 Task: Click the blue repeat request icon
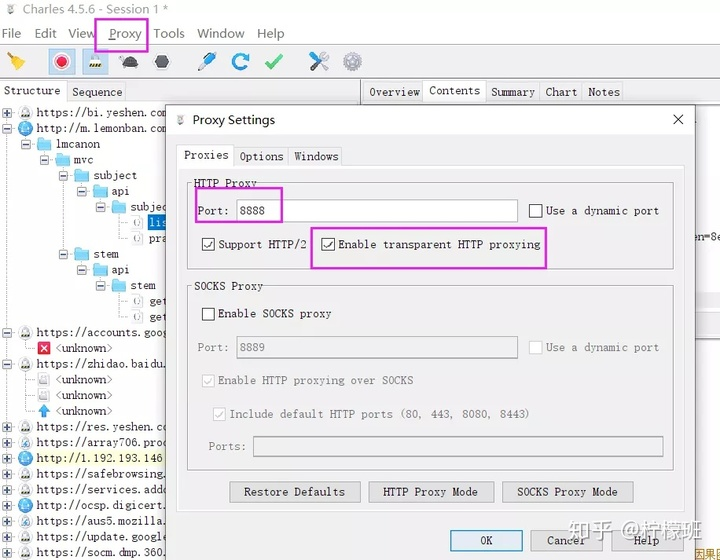(240, 61)
